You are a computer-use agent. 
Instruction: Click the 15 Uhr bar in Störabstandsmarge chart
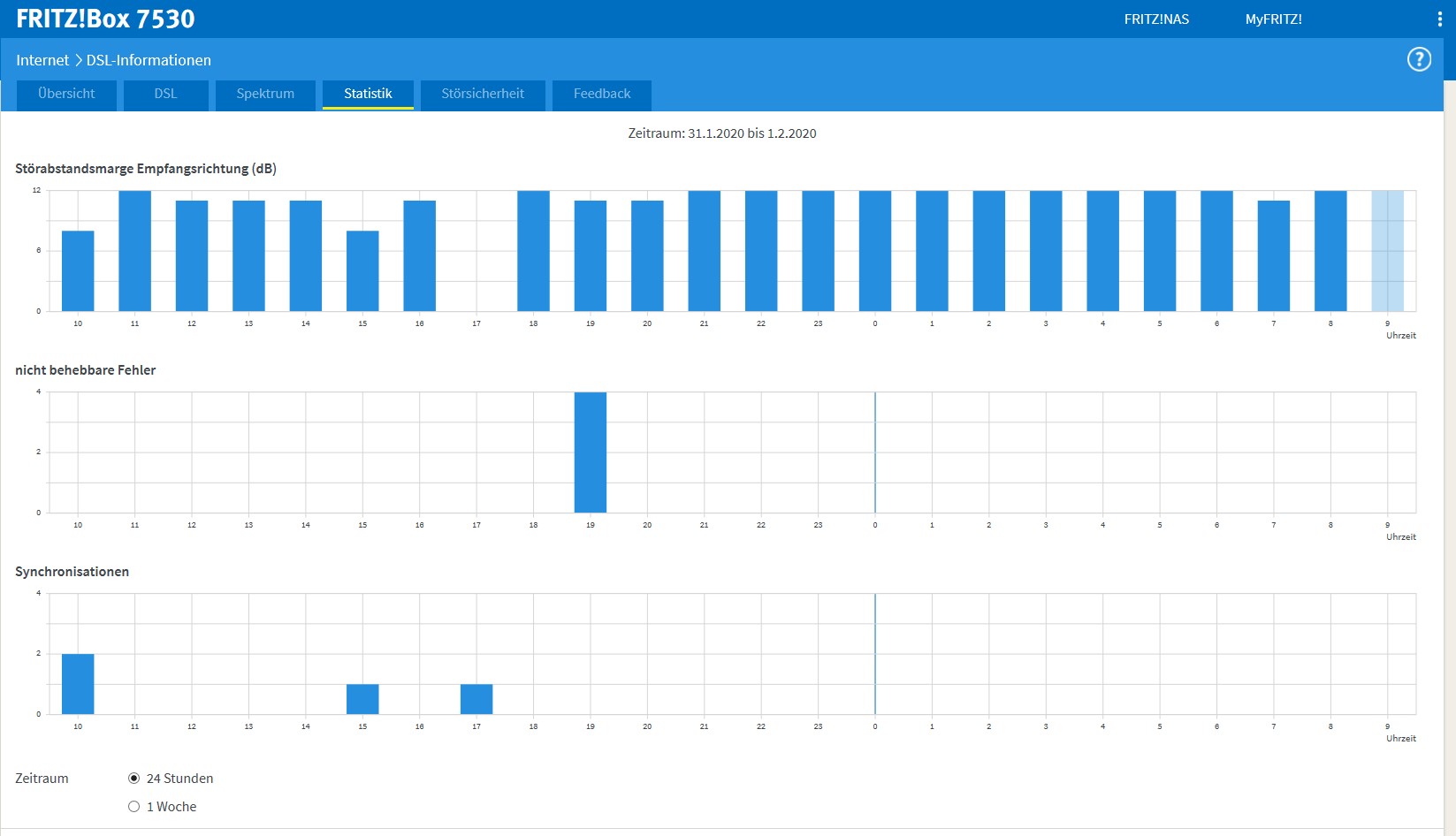click(362, 271)
